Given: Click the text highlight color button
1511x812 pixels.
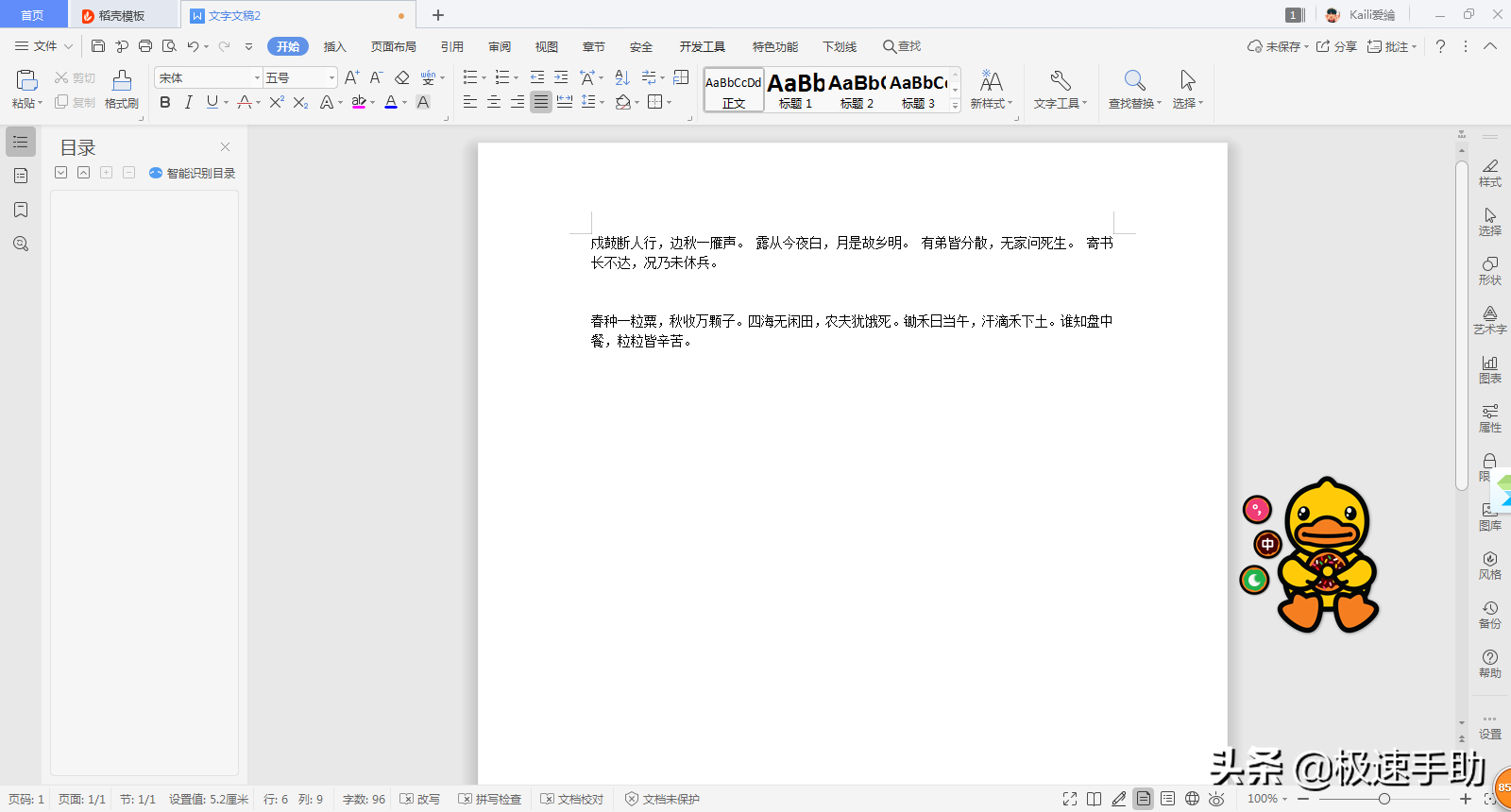Looking at the screenshot, I should coord(359,102).
